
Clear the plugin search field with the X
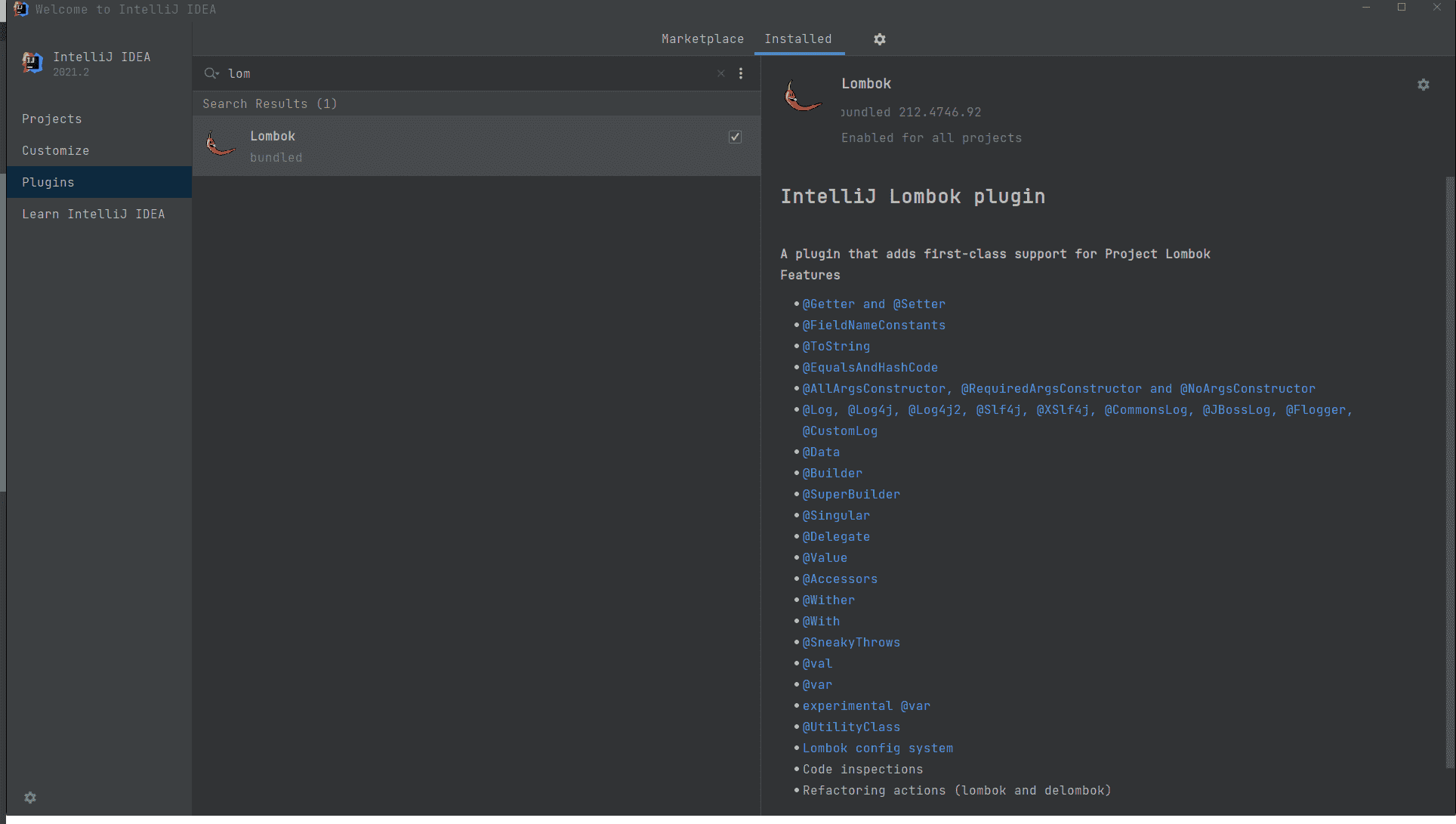[x=720, y=73]
